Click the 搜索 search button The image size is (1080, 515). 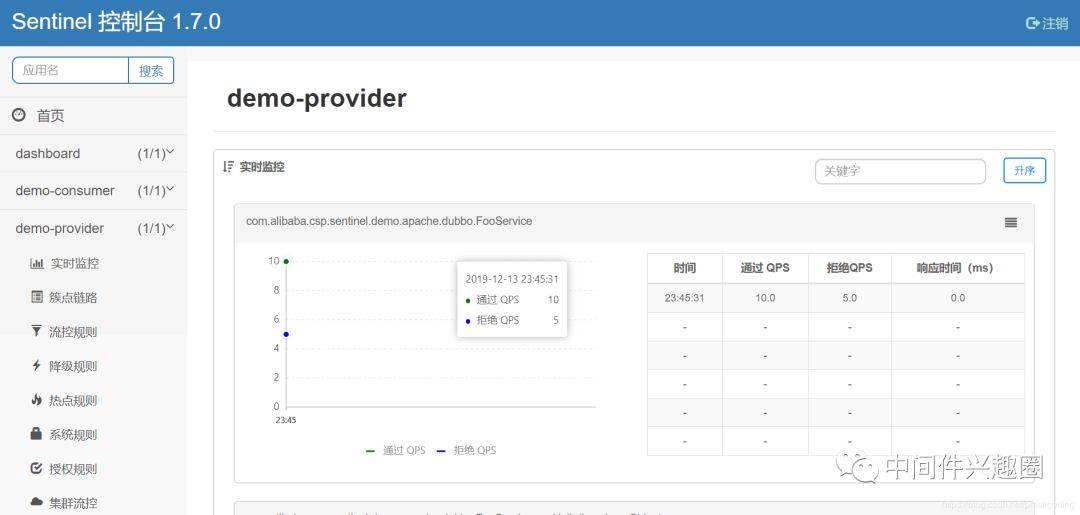(x=151, y=70)
